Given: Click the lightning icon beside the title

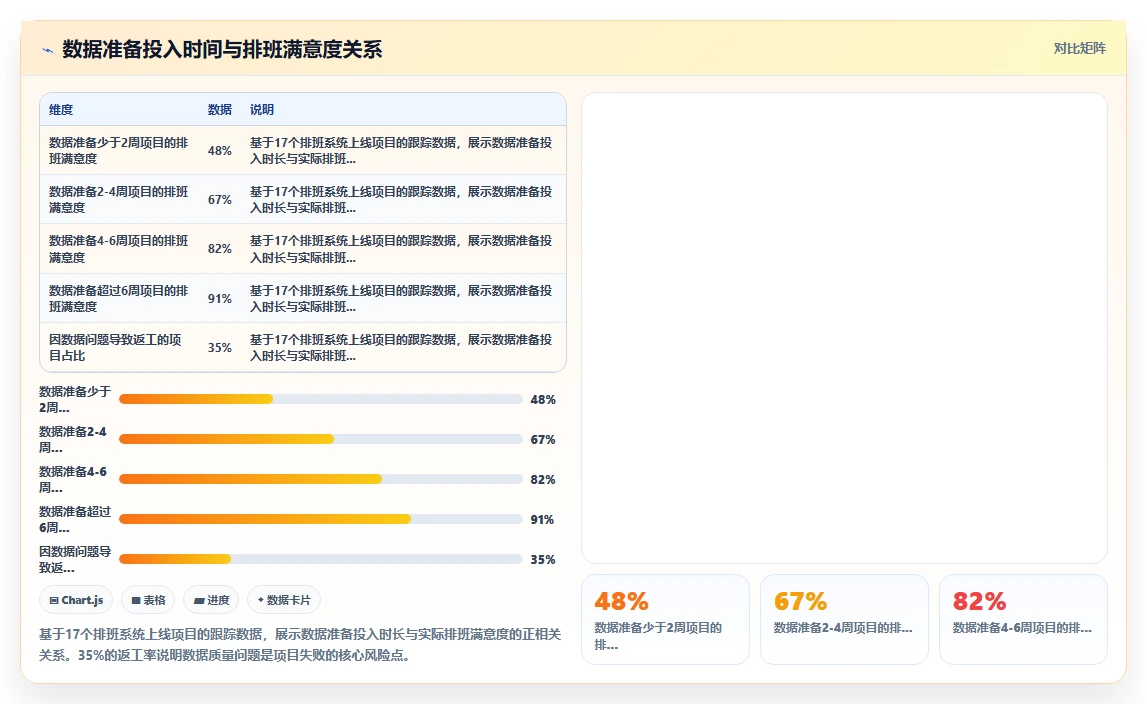Looking at the screenshot, I should pyautogui.click(x=48, y=50).
